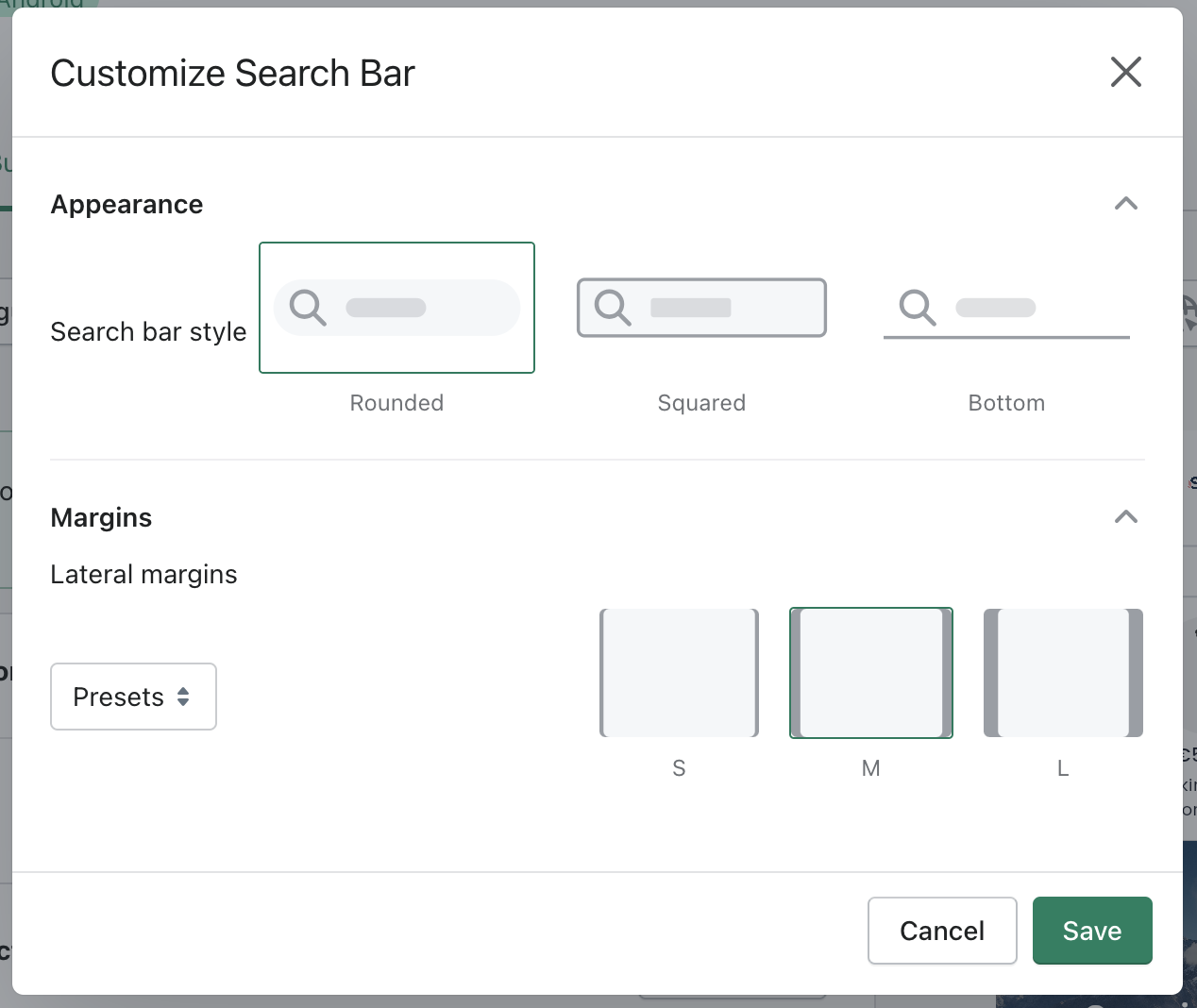The image size is (1197, 1008).
Task: Click the magnifier icon in Squared preview
Action: pyautogui.click(x=613, y=308)
